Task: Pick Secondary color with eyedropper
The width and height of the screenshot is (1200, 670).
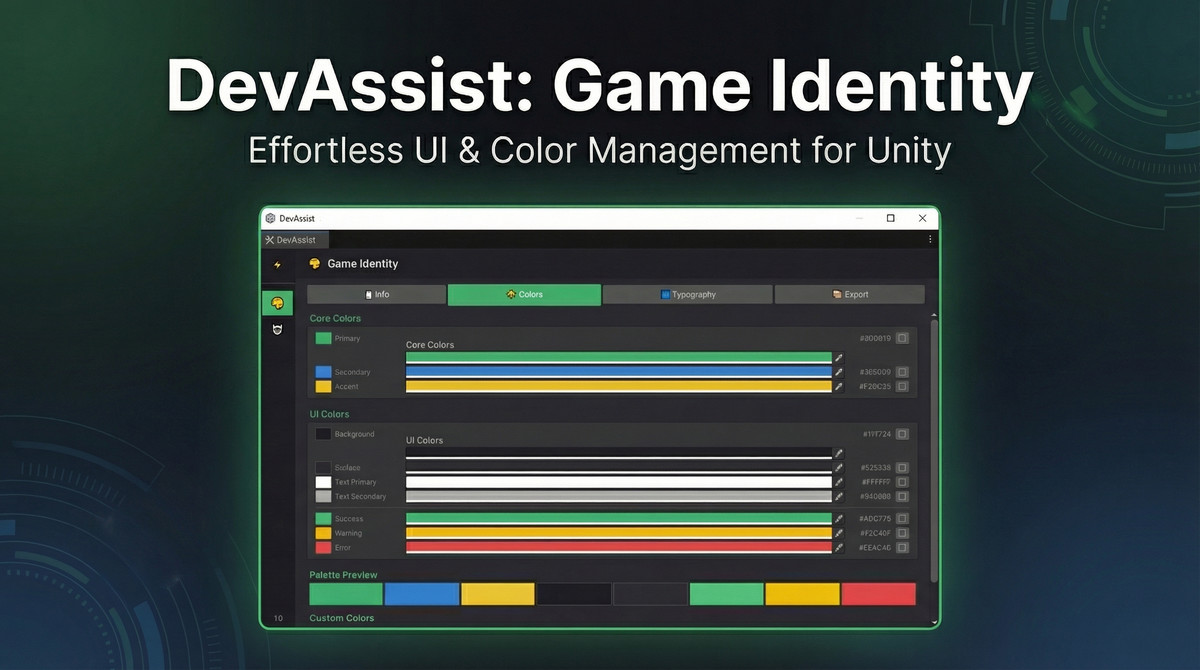Action: [839, 372]
